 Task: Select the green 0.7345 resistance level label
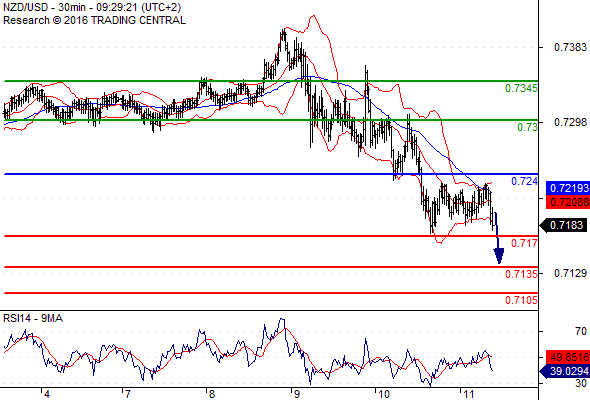tap(521, 88)
